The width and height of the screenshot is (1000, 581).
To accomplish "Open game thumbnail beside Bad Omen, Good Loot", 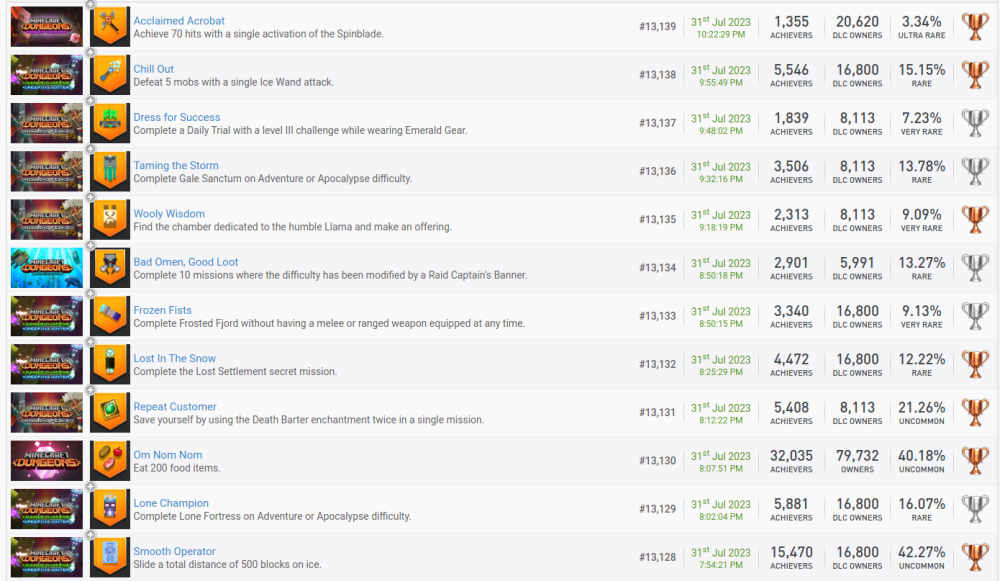I will (47, 268).
